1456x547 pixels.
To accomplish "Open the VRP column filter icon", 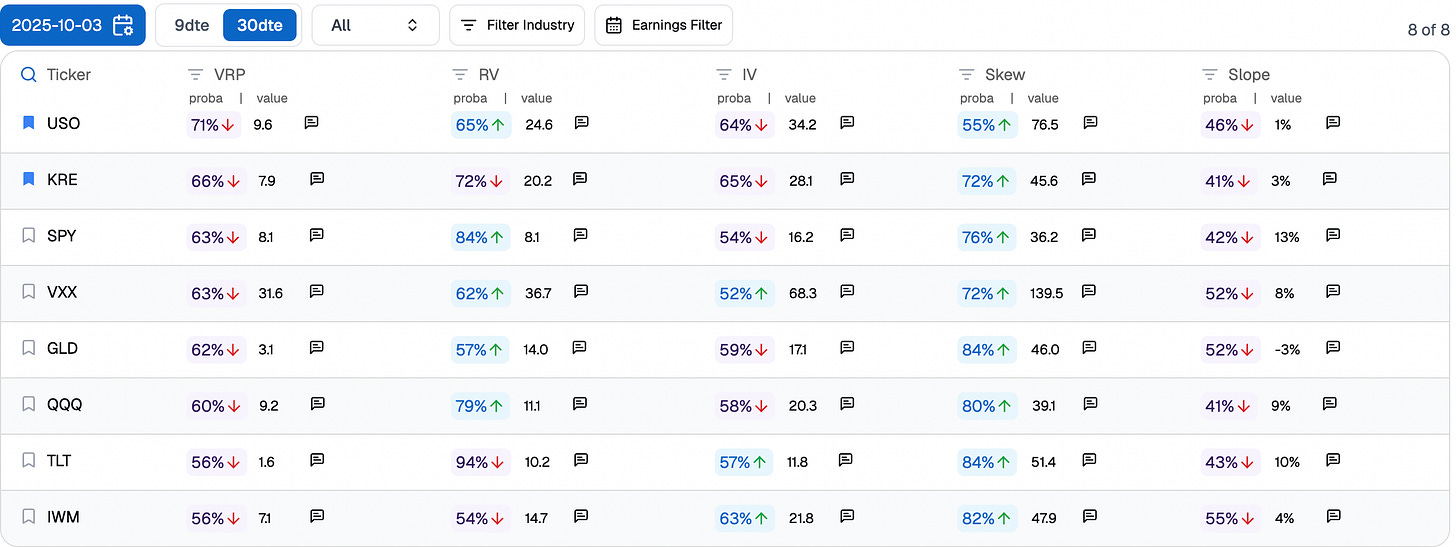I will tap(196, 74).
